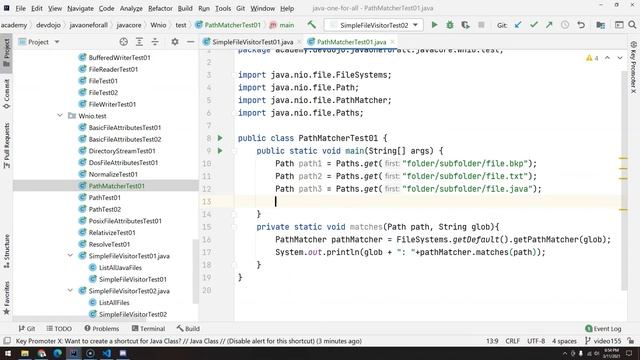Toggle the Key Promoter X side panel
The height and width of the screenshot is (360, 640).
[633, 67]
